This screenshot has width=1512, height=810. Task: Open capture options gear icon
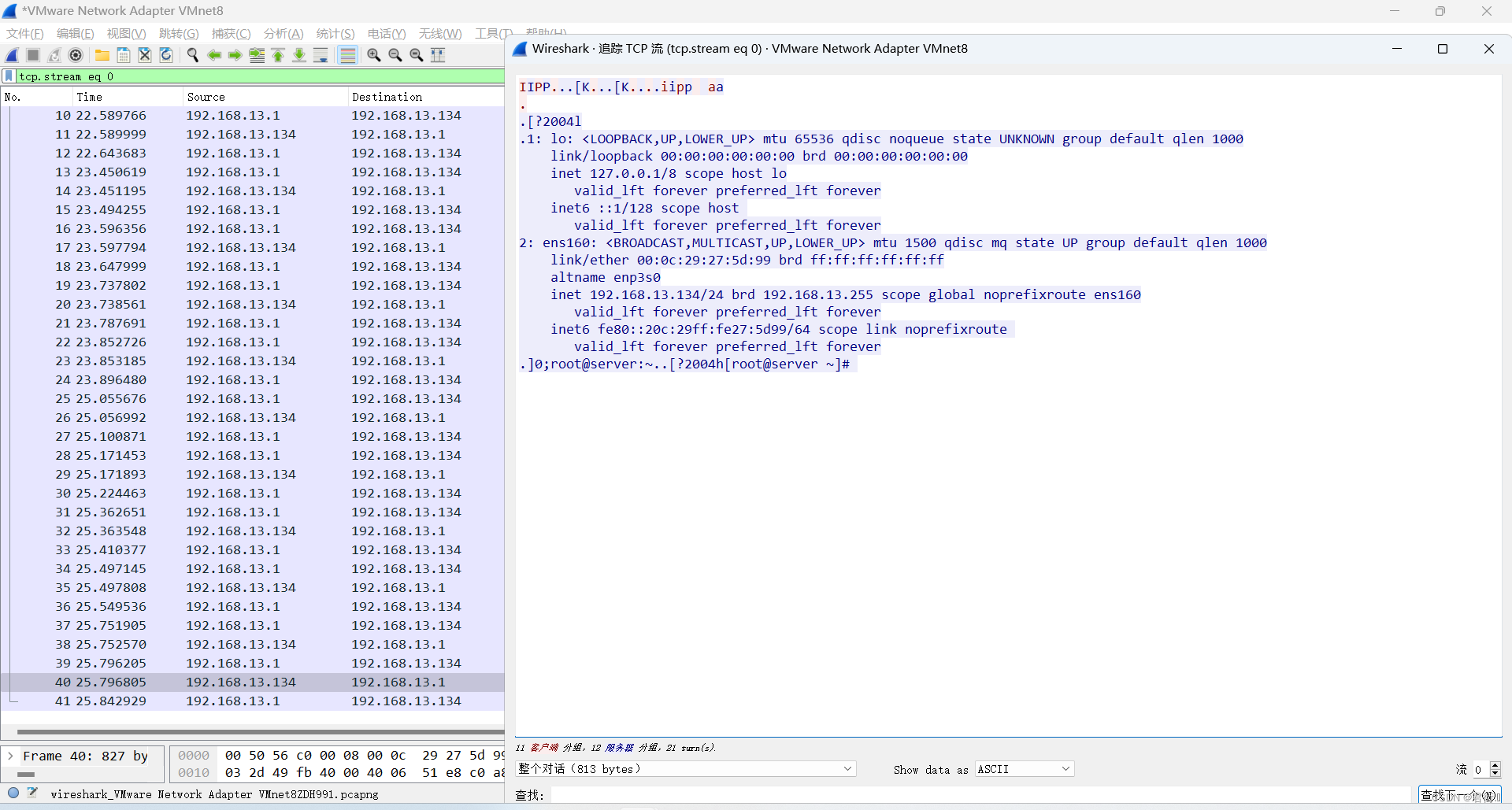click(76, 55)
